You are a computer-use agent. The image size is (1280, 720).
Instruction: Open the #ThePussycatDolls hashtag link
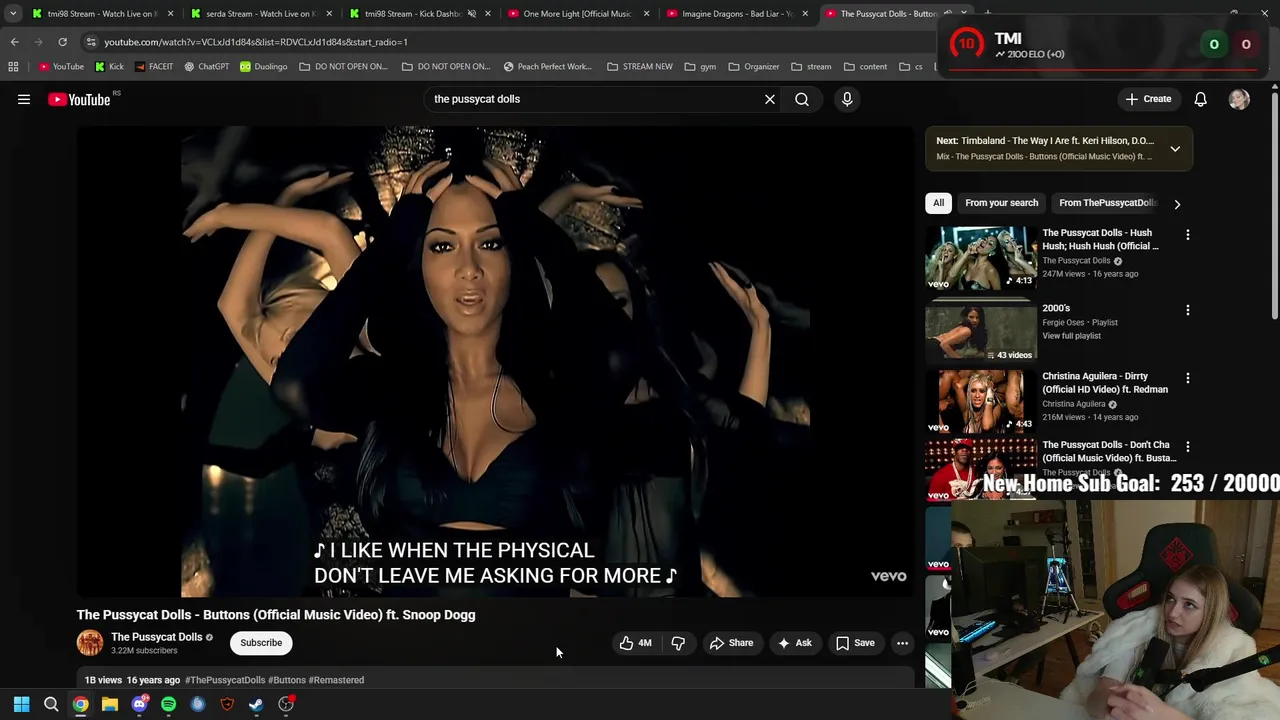click(225, 680)
